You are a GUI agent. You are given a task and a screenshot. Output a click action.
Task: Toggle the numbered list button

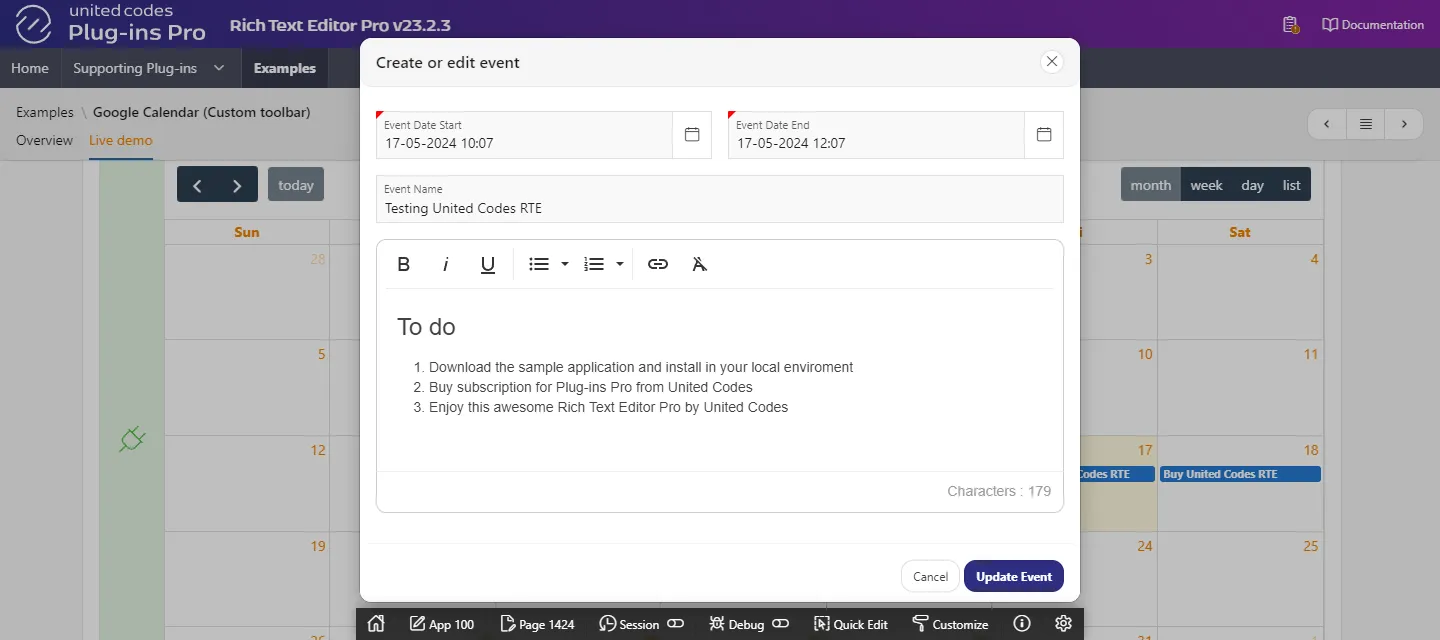tap(594, 264)
